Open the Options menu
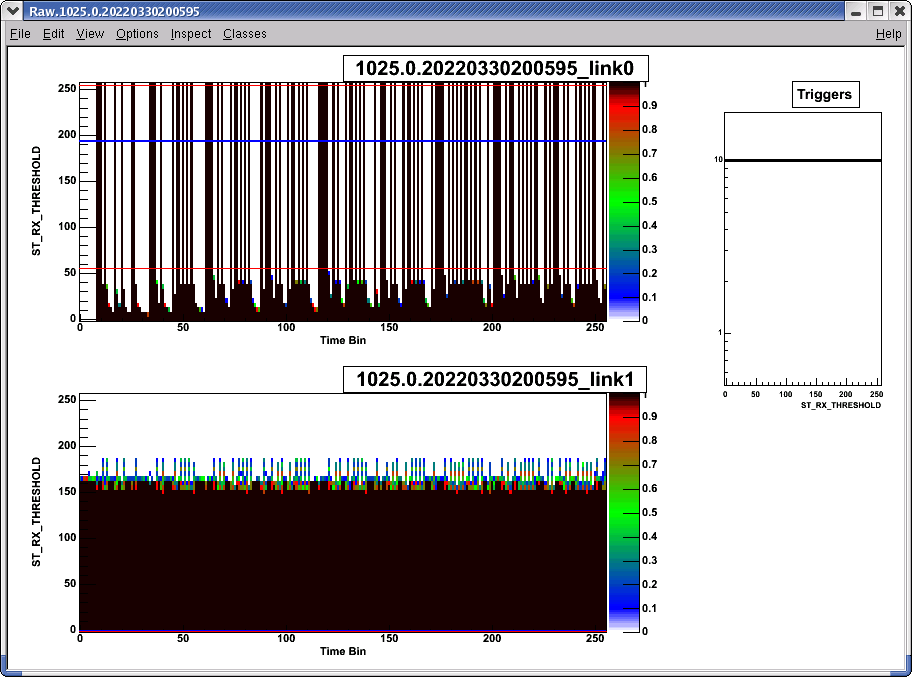The height and width of the screenshot is (677, 912). [x=137, y=33]
